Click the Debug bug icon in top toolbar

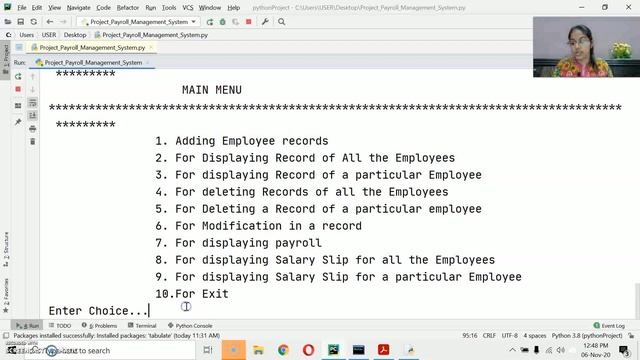tap(222, 22)
